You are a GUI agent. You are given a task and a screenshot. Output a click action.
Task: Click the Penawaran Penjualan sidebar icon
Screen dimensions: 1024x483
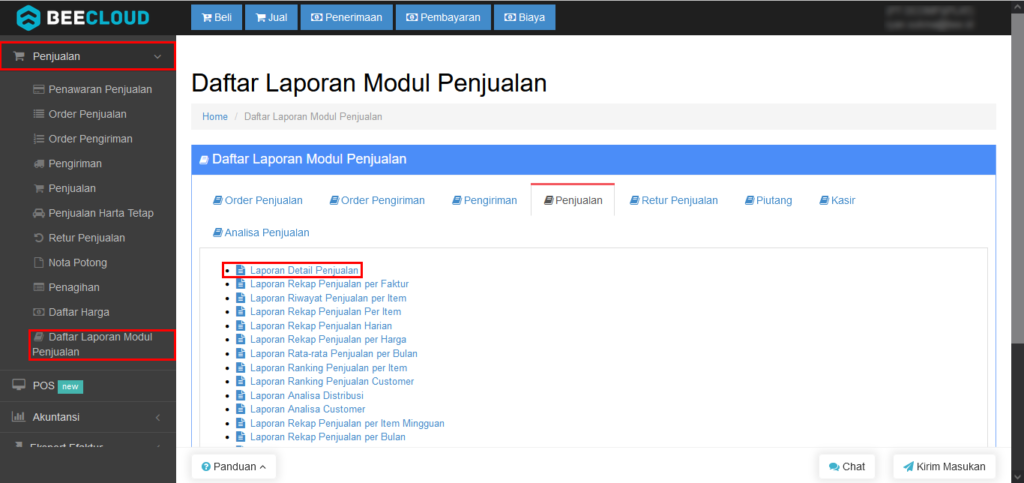click(x=39, y=89)
